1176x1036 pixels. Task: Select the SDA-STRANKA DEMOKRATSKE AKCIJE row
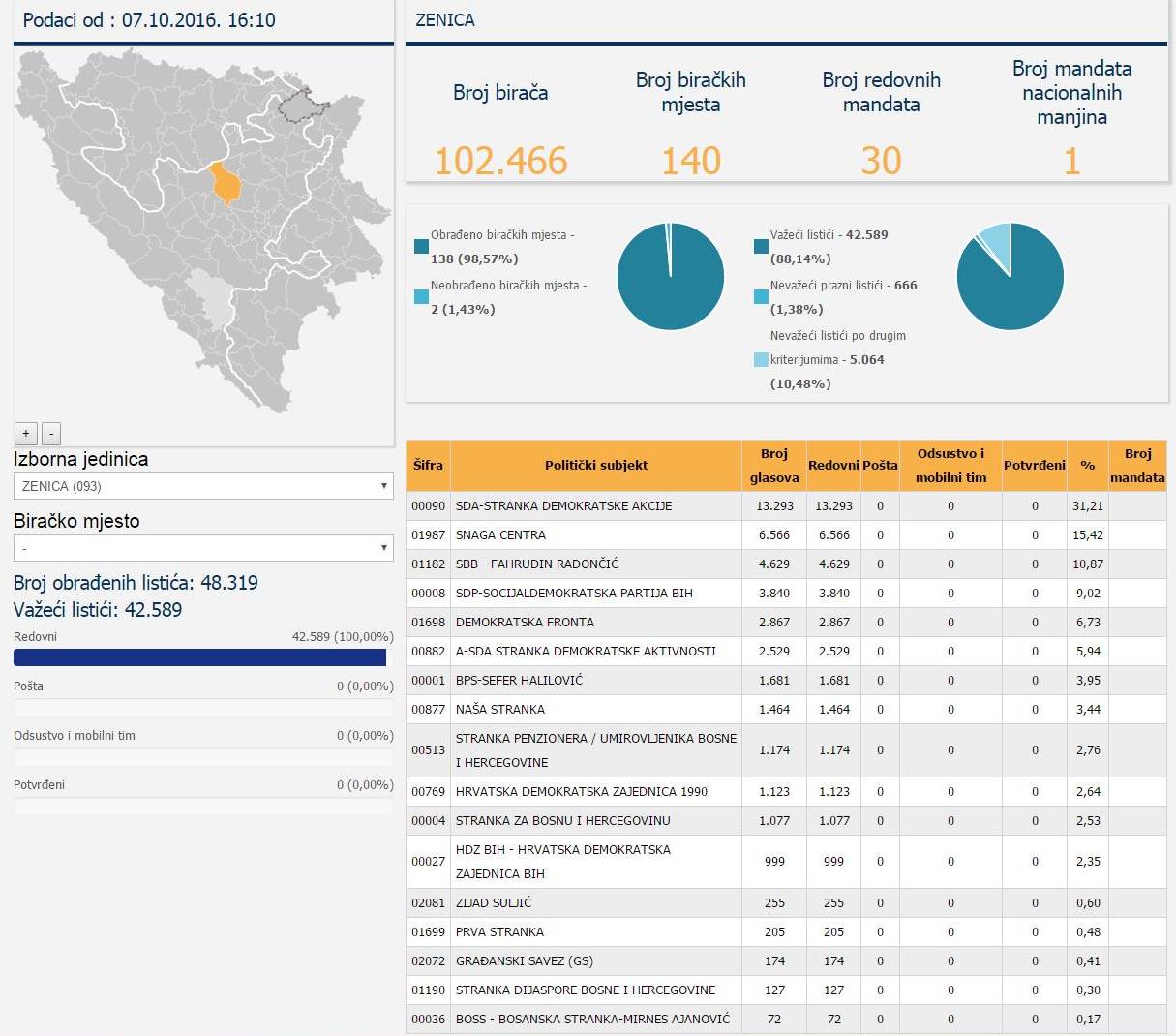pos(563,506)
